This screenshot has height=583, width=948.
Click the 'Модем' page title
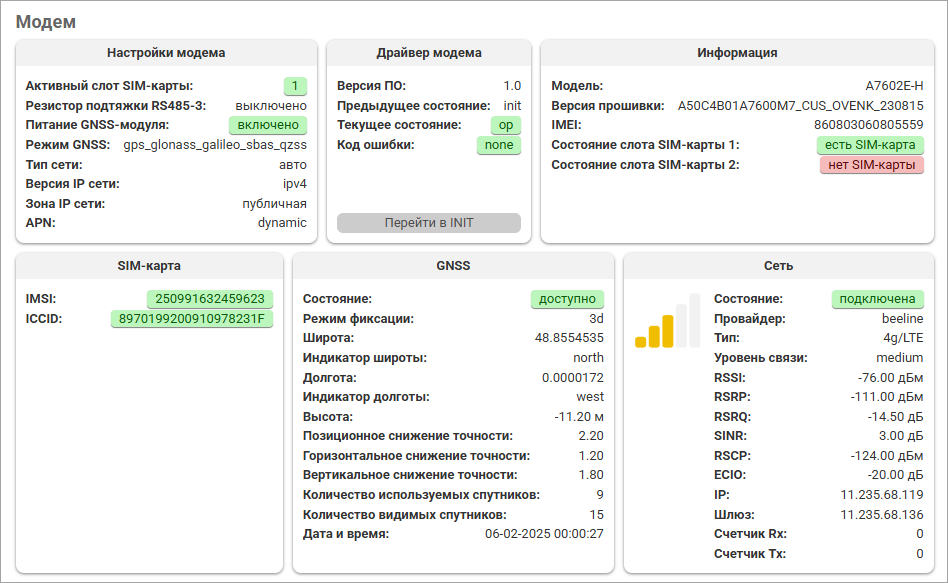(x=46, y=21)
